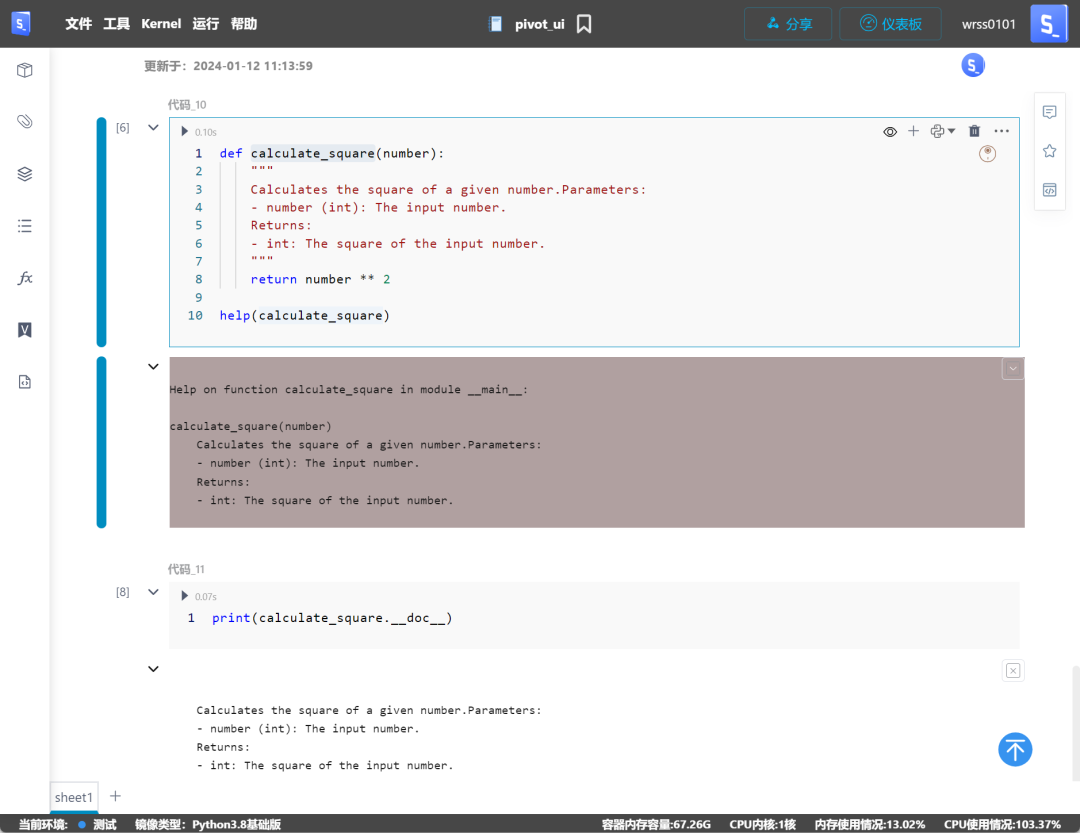
Task: Click the round assistant icon in code cell
Action: tap(987, 154)
